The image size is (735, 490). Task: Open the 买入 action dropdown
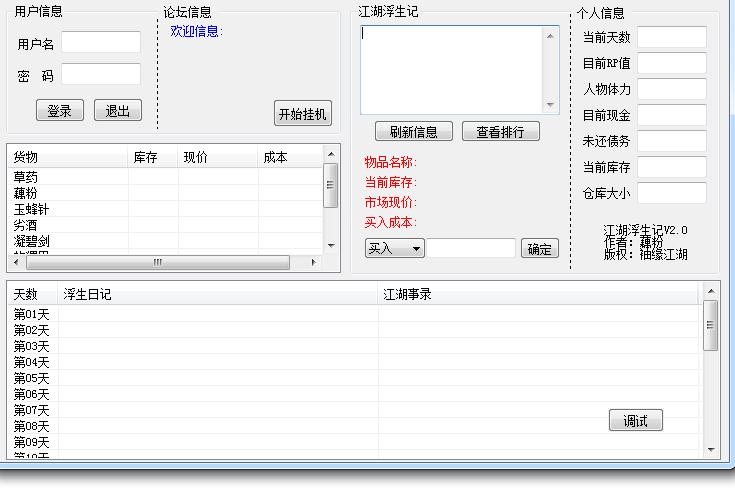(395, 249)
